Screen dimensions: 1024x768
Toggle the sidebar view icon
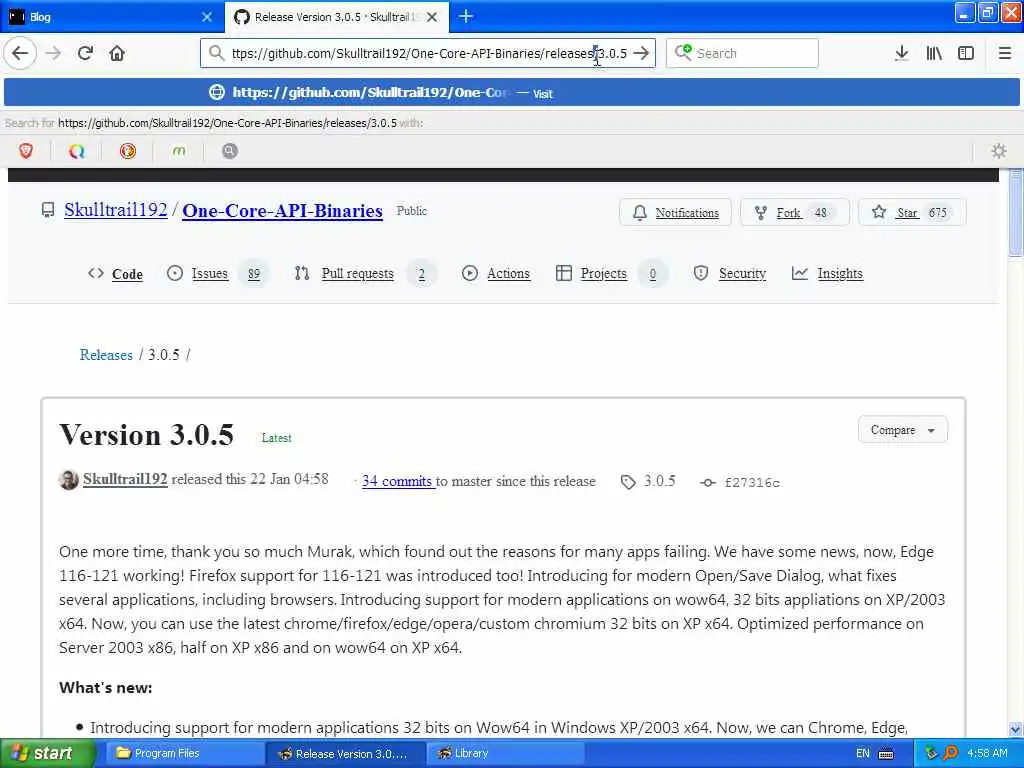966,53
